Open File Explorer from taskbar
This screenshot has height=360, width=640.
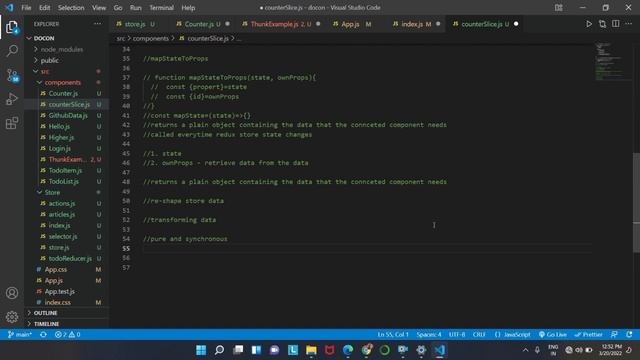pyautogui.click(x=311, y=350)
